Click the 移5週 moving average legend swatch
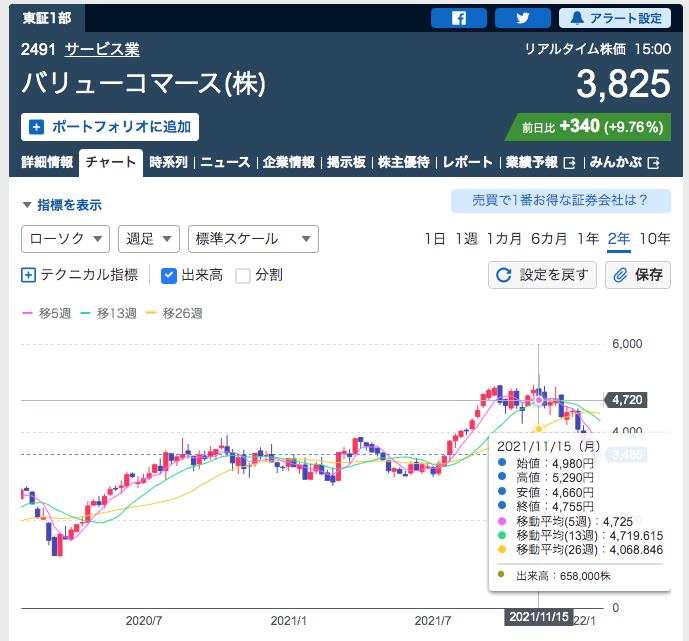Screen dimensions: 689x641 pyautogui.click(x=28, y=313)
